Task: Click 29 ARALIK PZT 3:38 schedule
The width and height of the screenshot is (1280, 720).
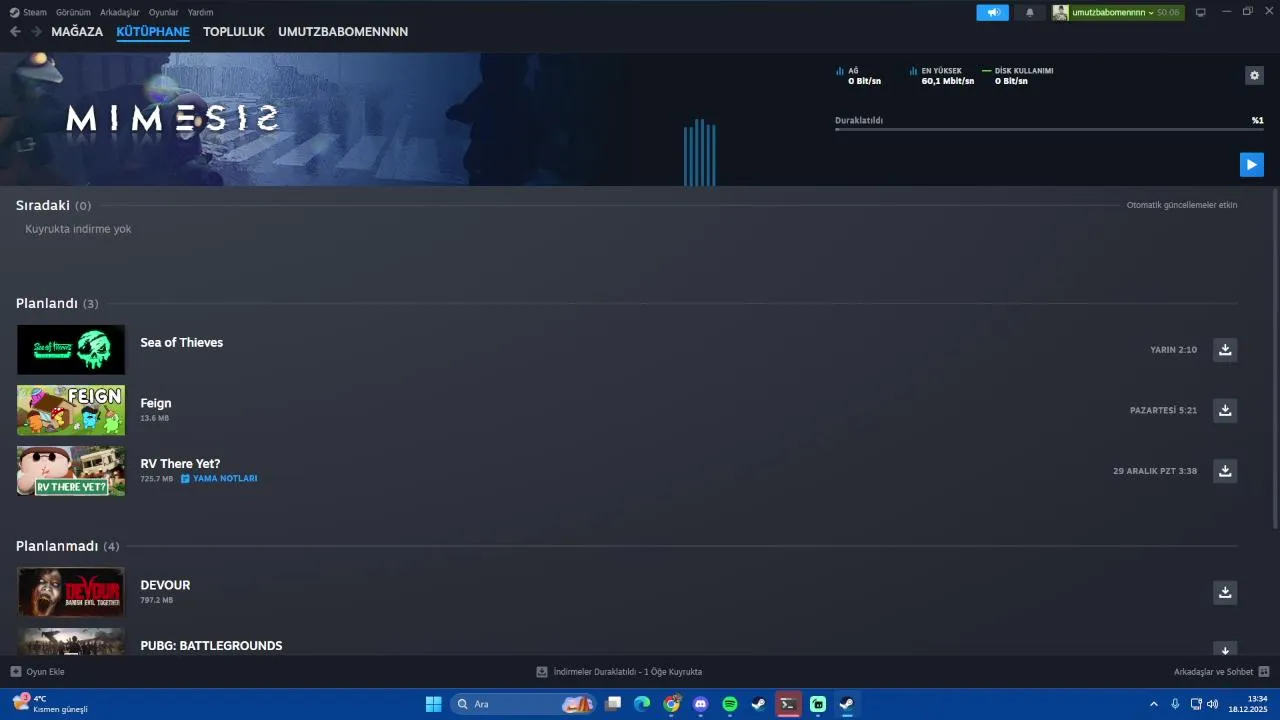Action: [x=1155, y=471]
